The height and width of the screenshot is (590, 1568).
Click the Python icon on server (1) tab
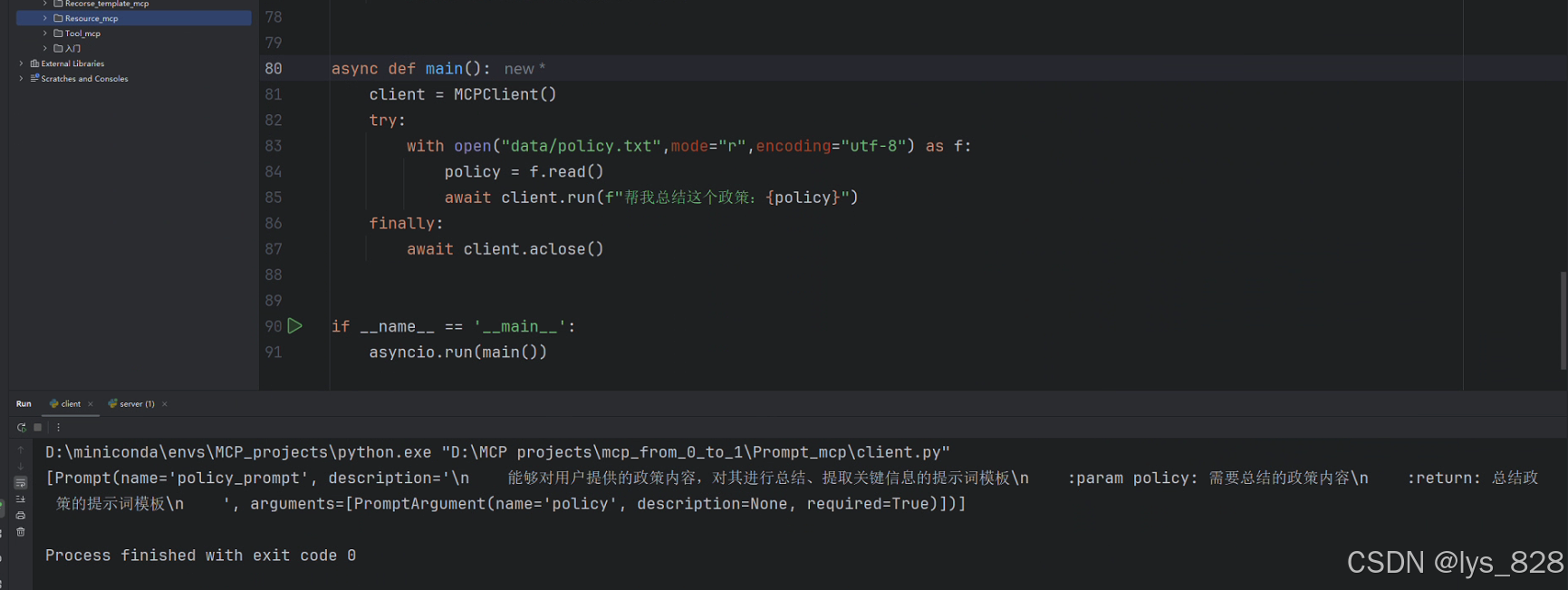[x=113, y=404]
